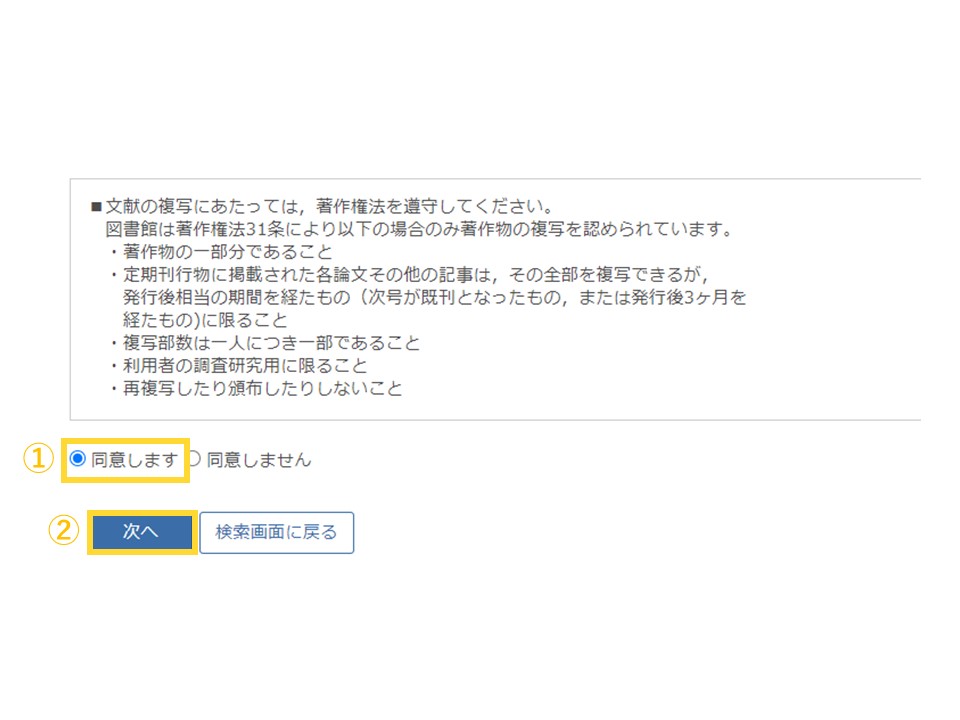This screenshot has width=960, height=720.
Task: Click the circled number ① annotation
Action: coord(38,459)
